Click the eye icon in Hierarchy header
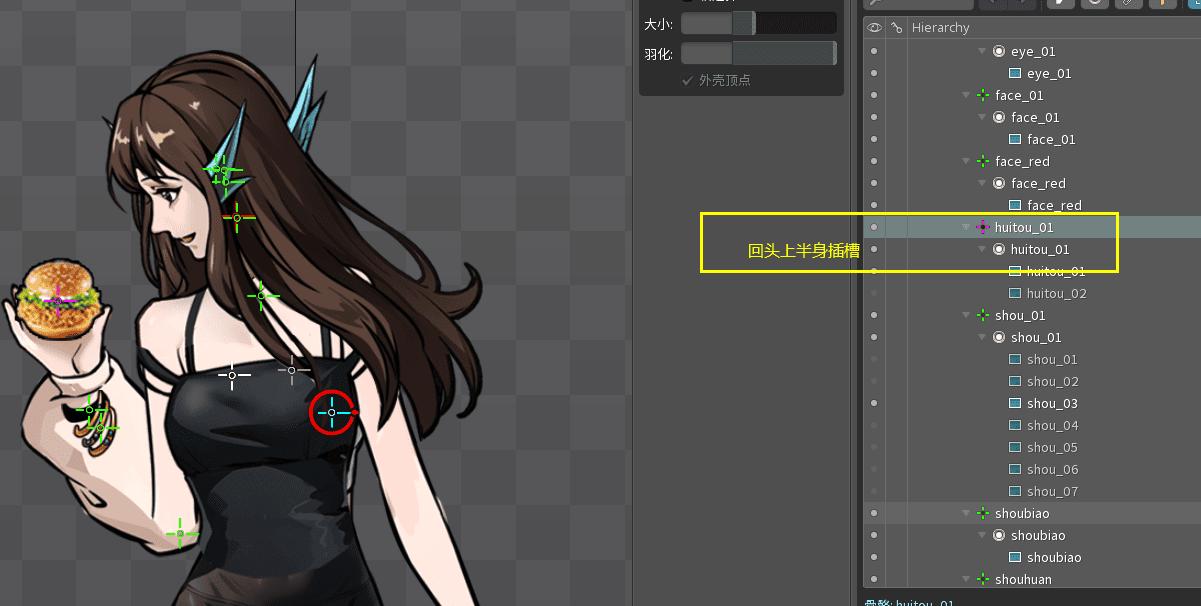Image resolution: width=1201 pixels, height=606 pixels. tap(875, 28)
